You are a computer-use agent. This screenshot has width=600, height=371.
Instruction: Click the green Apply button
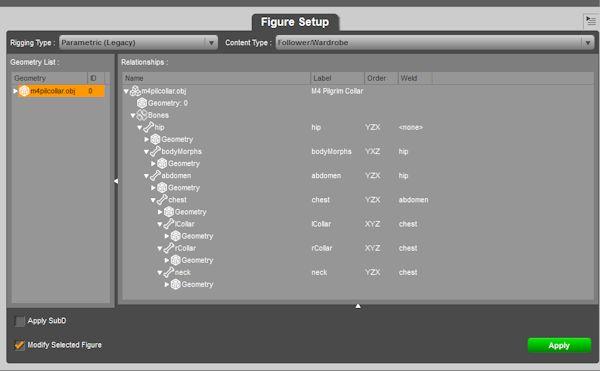click(559, 345)
